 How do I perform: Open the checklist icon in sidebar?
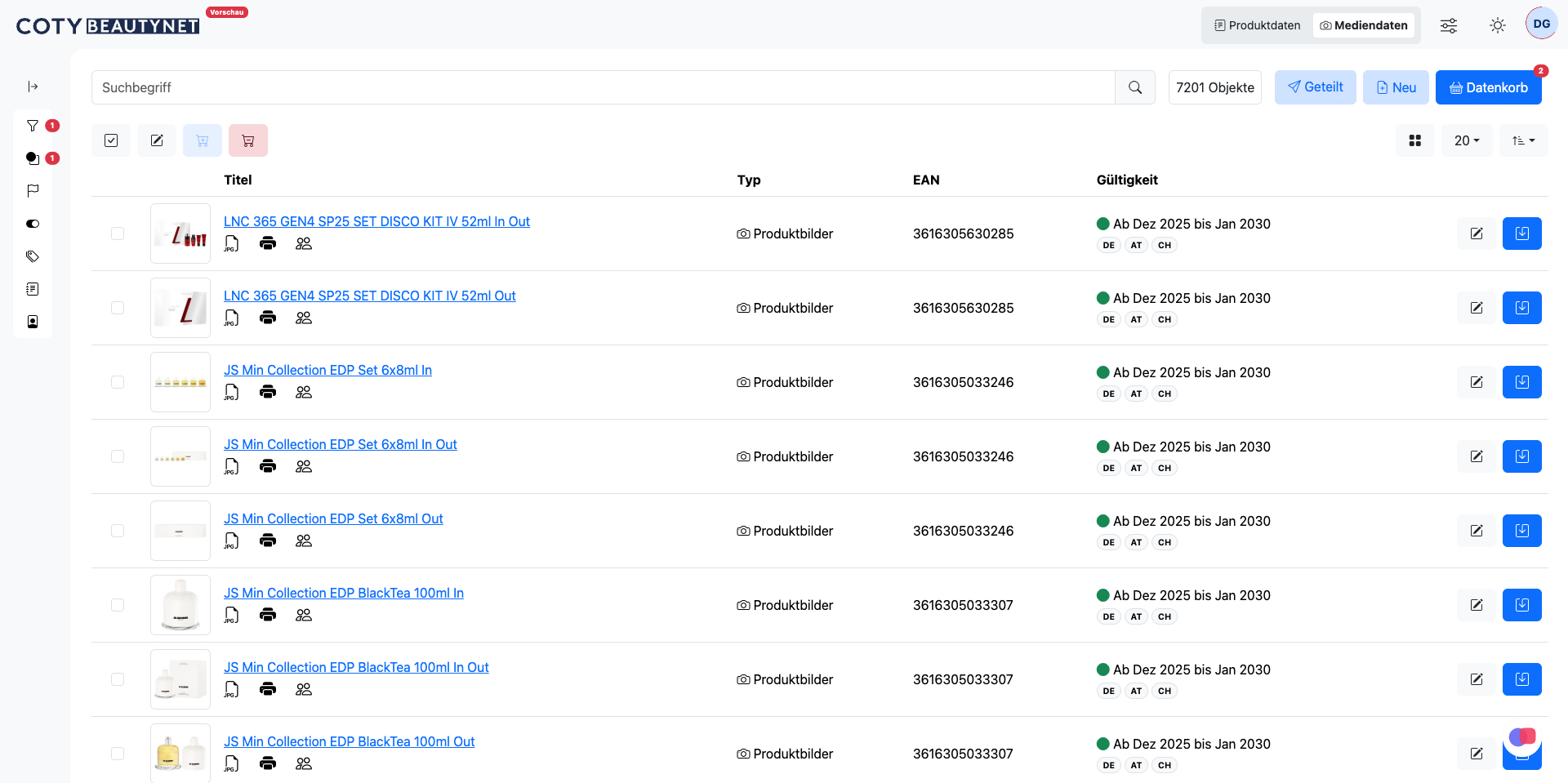pyautogui.click(x=33, y=289)
